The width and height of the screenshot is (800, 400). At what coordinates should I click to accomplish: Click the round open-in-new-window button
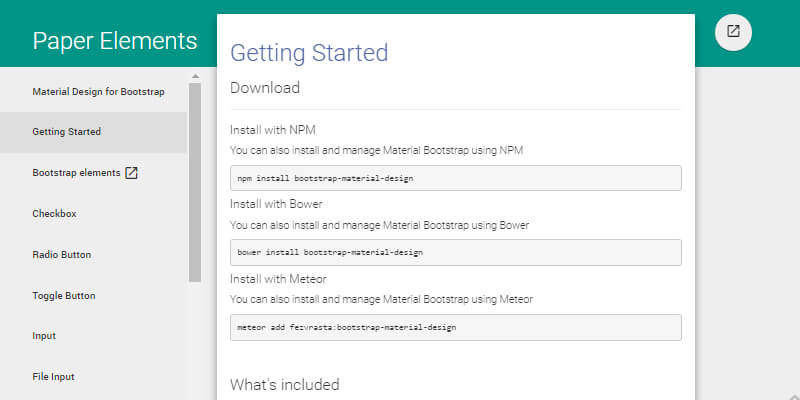point(733,31)
